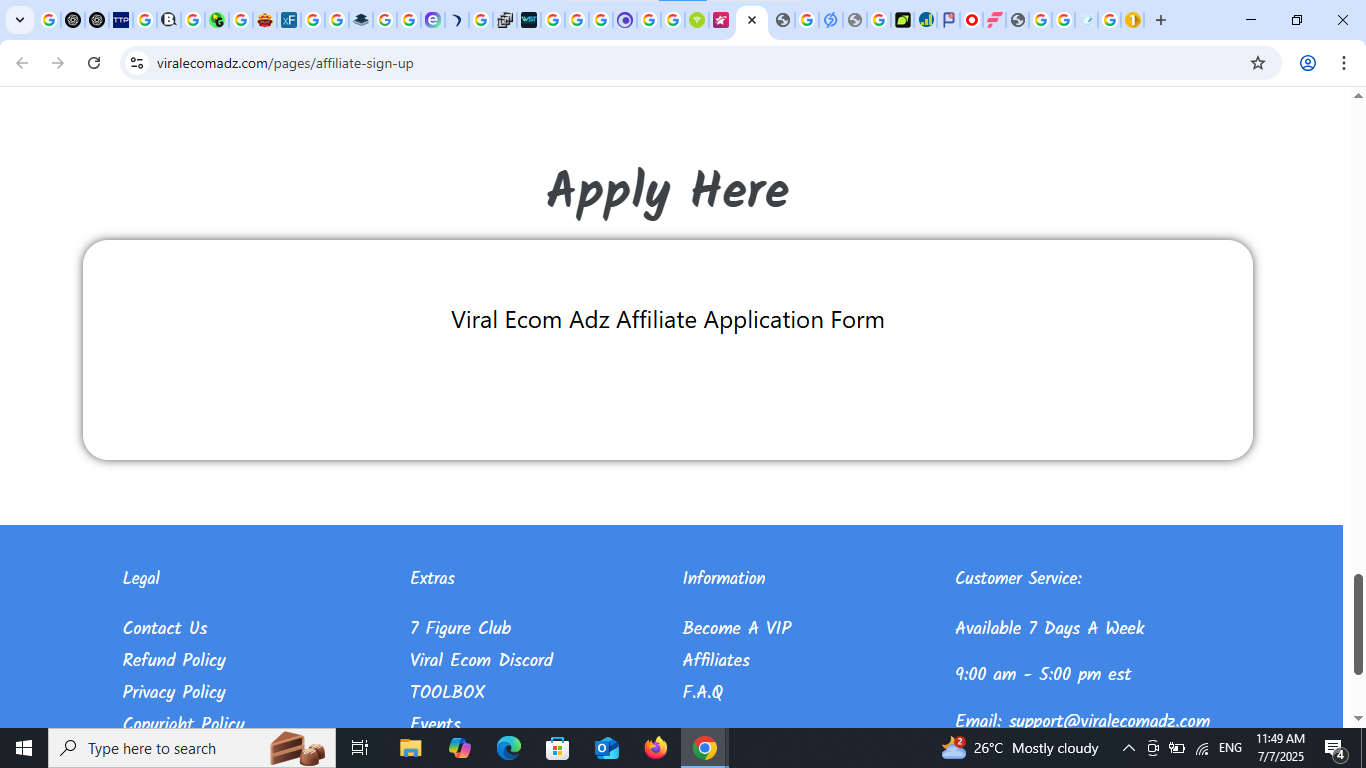Open the tab with purple 'e' favicon
The image size is (1366, 768).
[x=433, y=20]
